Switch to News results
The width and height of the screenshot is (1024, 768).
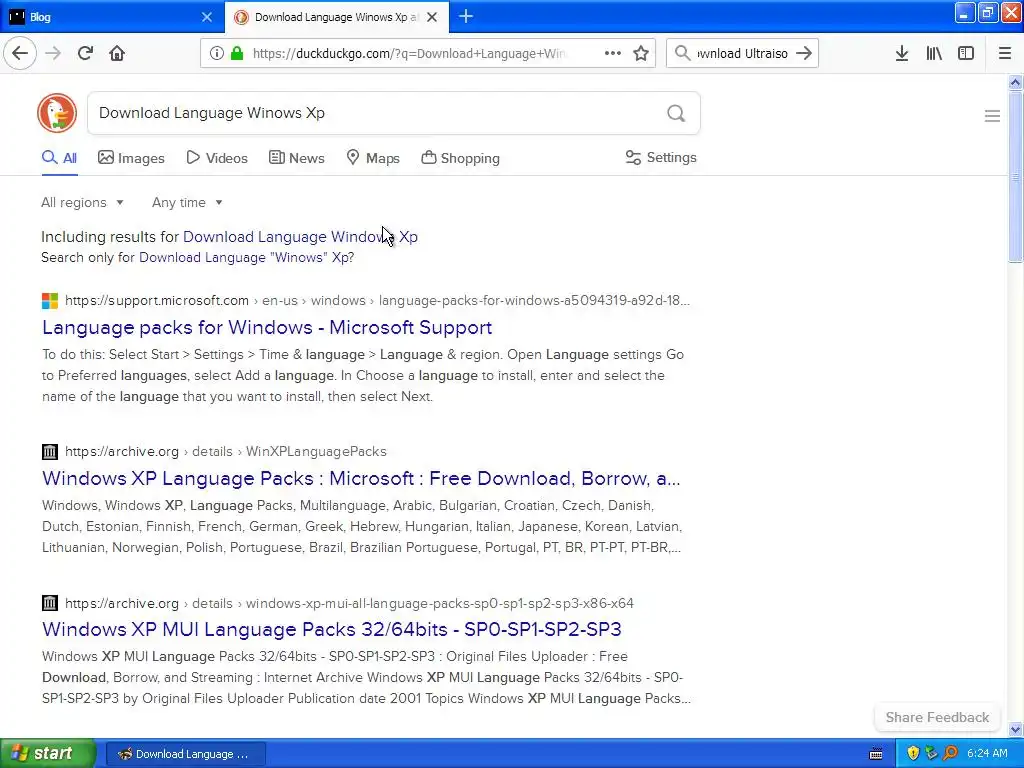(296, 158)
